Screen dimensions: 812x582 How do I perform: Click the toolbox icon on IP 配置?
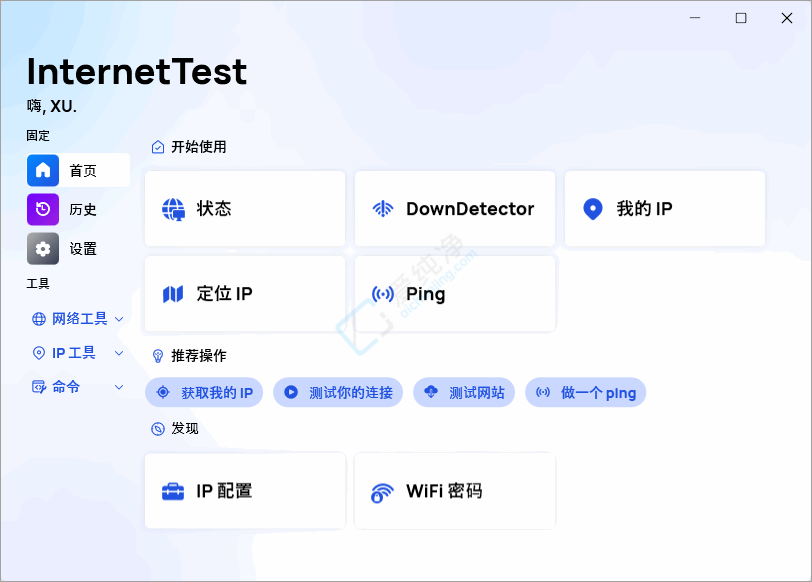(x=174, y=491)
